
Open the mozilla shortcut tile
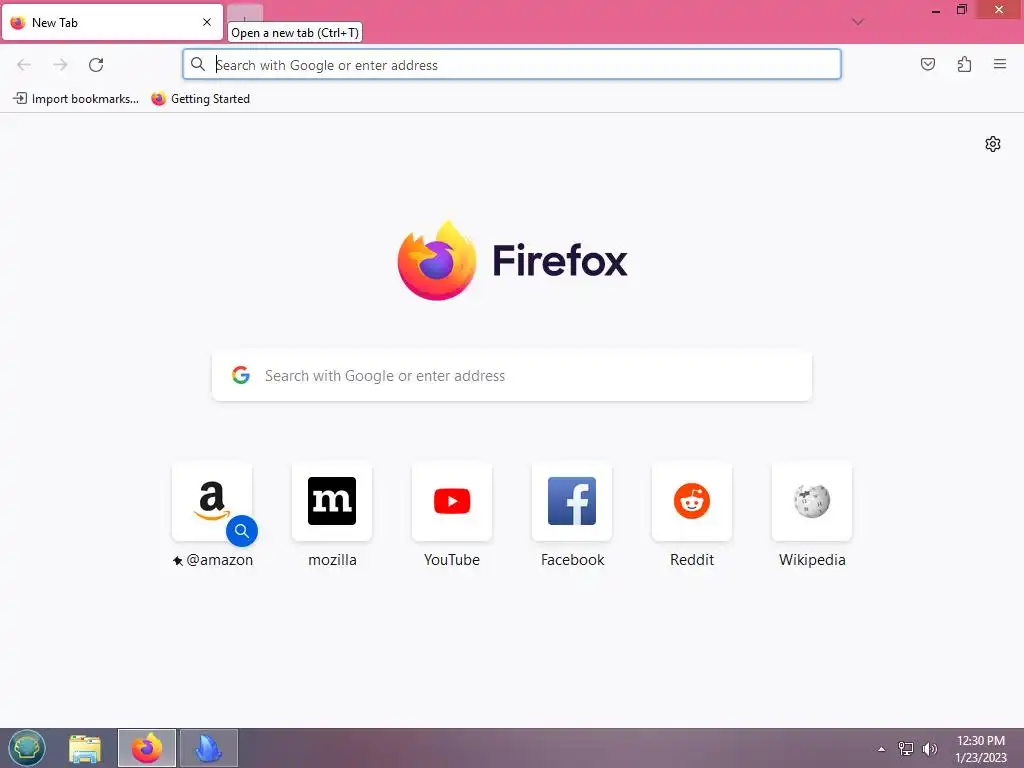[332, 502]
